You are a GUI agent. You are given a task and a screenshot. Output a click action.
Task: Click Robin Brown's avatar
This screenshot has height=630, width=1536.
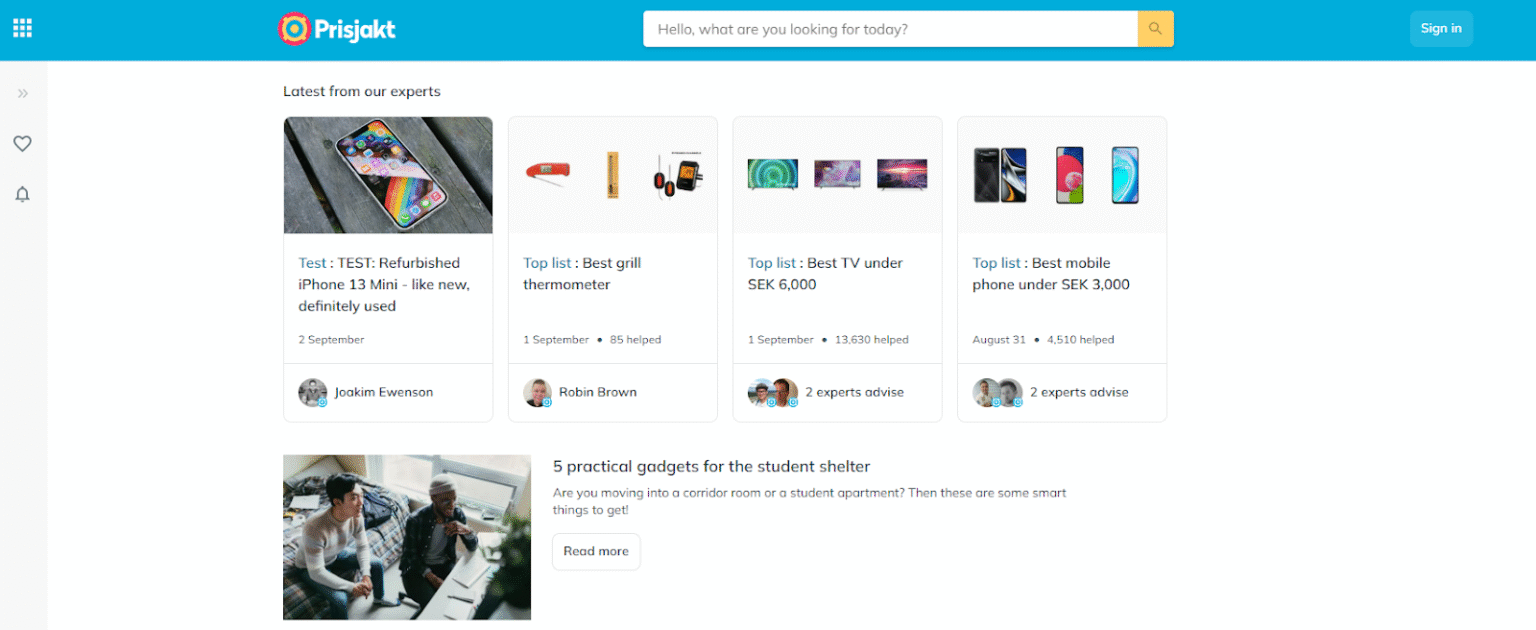tap(538, 392)
